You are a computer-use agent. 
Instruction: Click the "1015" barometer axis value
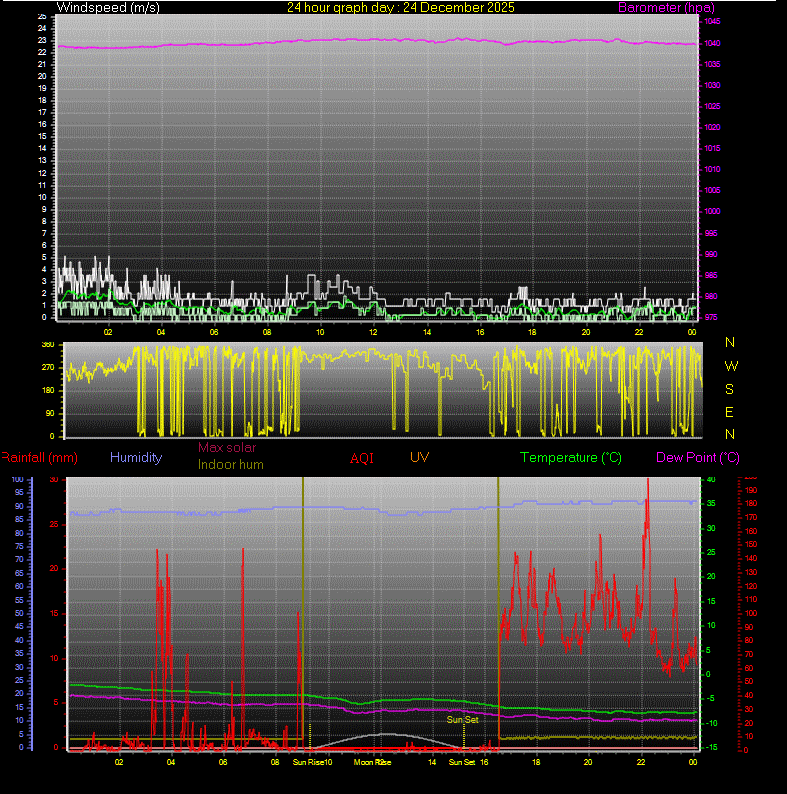coord(712,148)
